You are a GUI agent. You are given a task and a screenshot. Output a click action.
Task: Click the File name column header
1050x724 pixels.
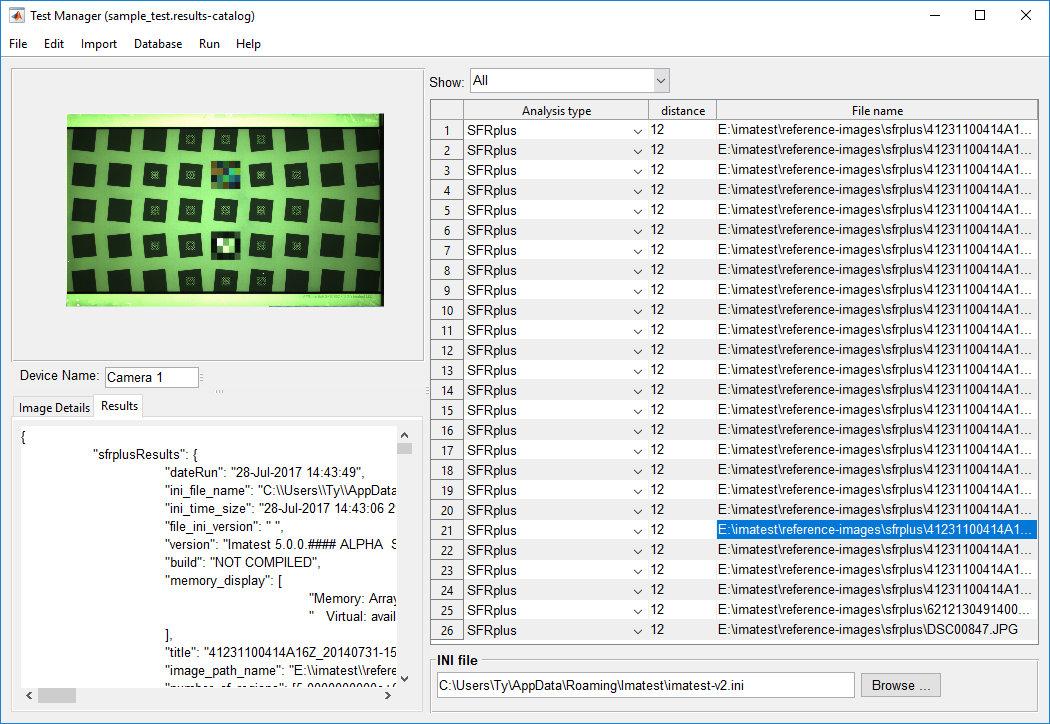click(877, 111)
